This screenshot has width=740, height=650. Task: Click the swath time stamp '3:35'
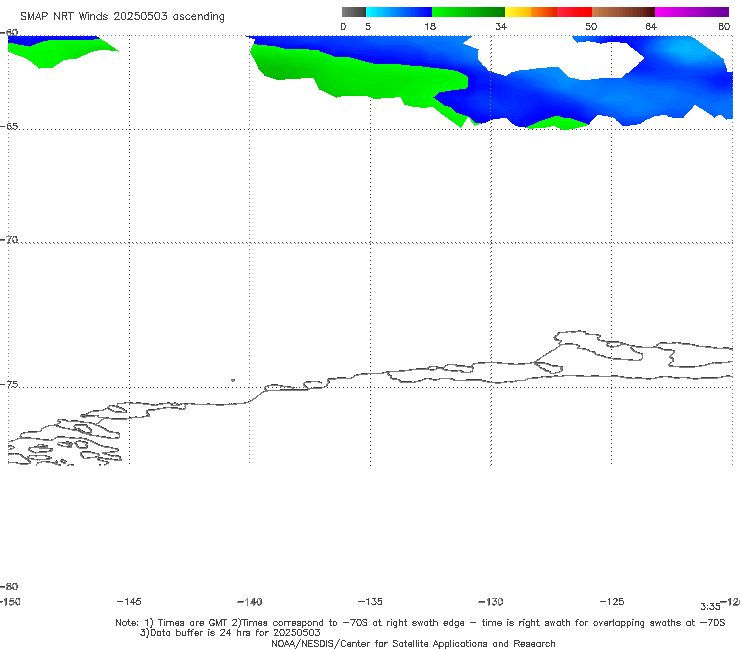pyautogui.click(x=710, y=607)
